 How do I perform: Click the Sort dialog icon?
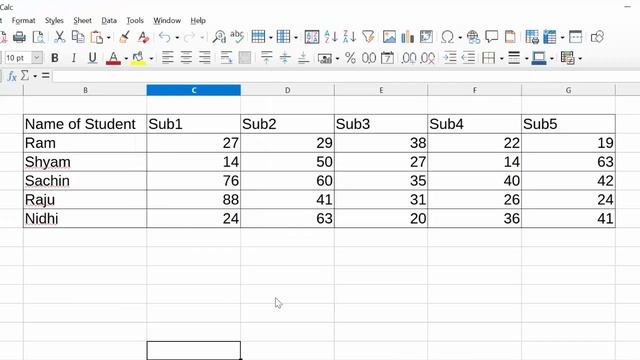(x=312, y=37)
